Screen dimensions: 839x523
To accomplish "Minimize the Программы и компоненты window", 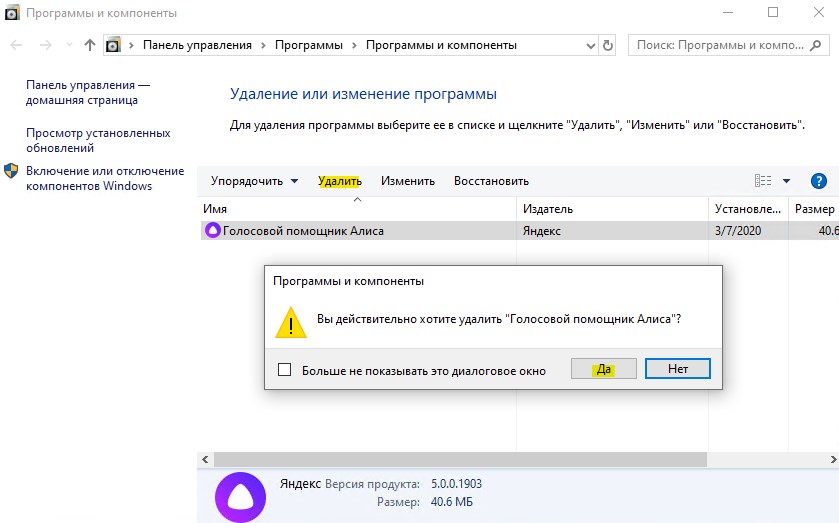I will click(727, 12).
